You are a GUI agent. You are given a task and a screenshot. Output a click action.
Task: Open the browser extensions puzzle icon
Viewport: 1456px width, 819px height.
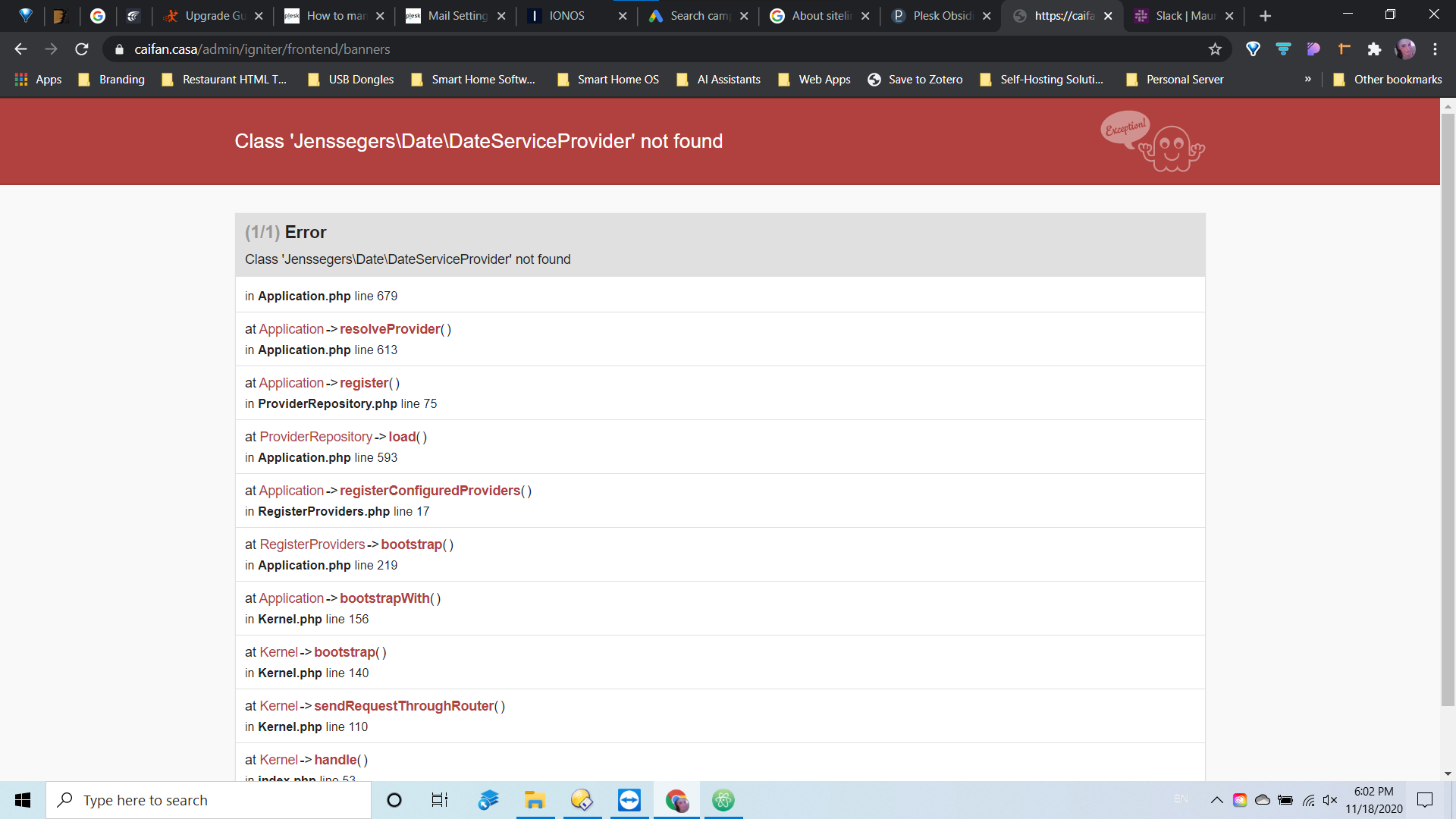coord(1374,49)
